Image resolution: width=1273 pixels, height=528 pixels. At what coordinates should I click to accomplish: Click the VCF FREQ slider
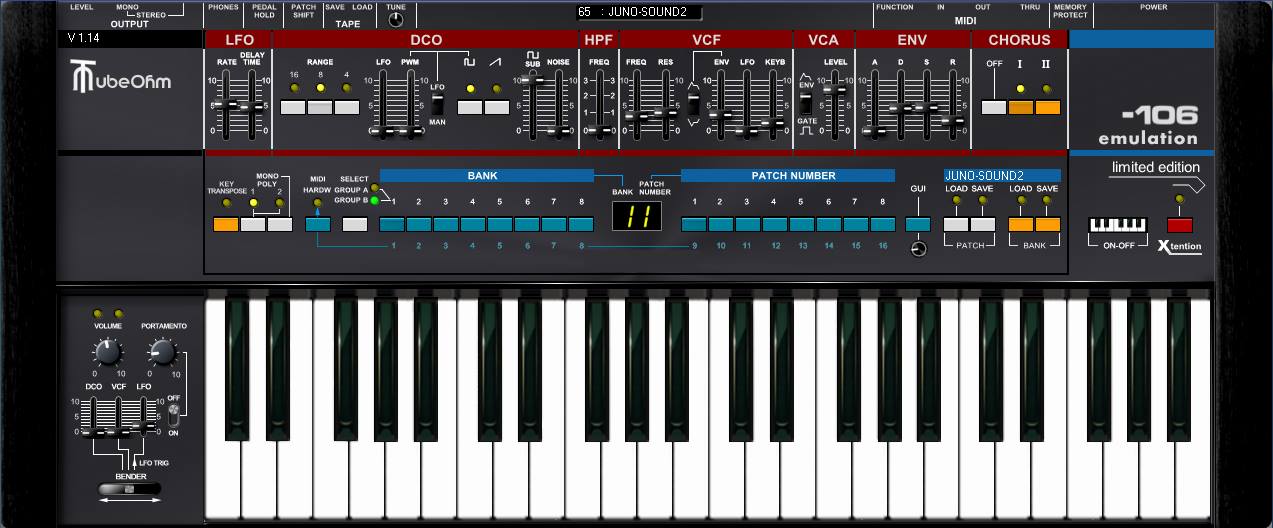(636, 105)
